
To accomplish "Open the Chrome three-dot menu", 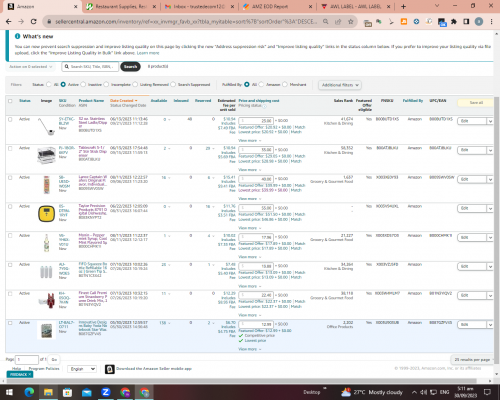I will coord(491,22).
